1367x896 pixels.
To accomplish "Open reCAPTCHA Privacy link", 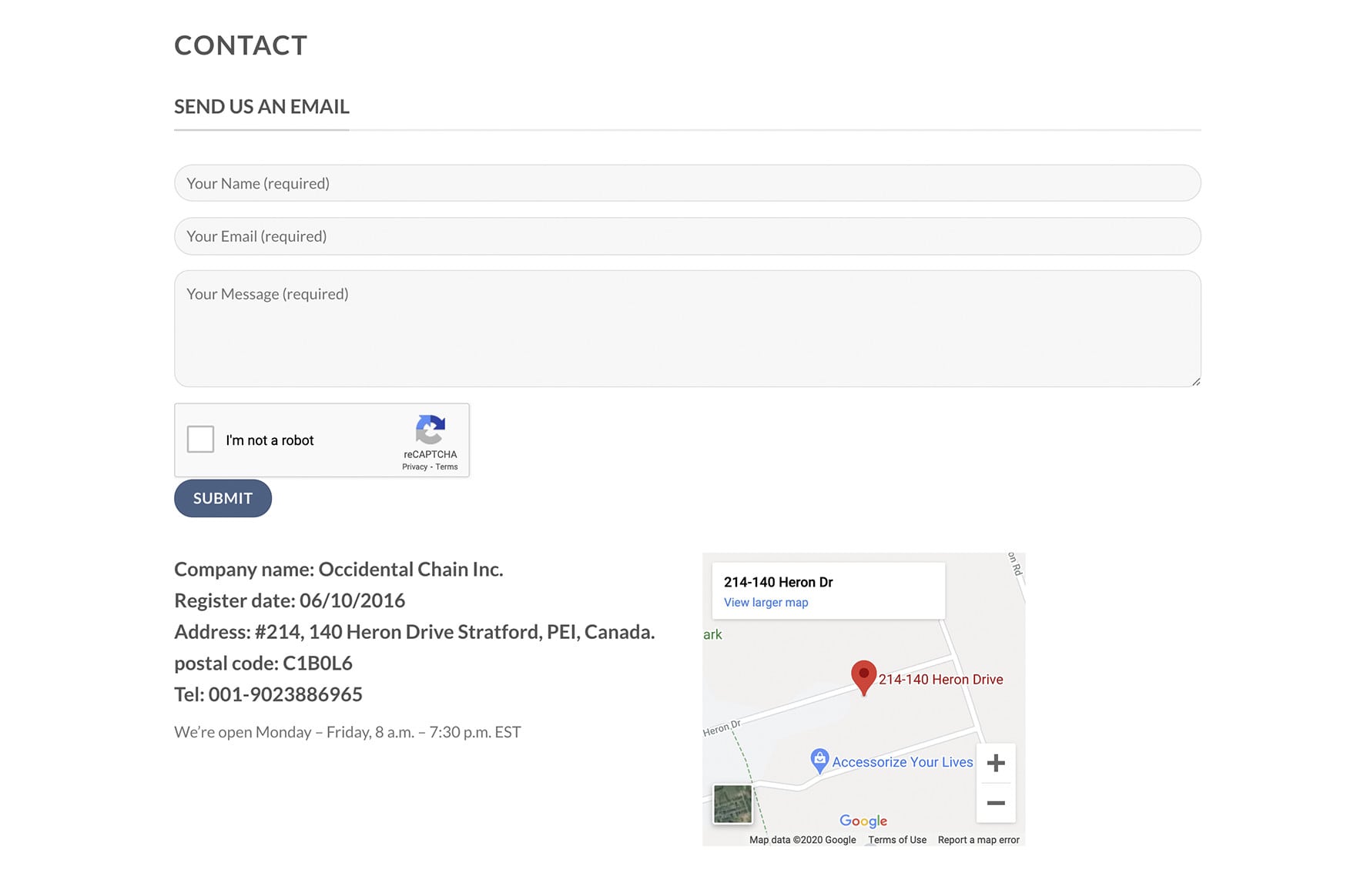I will (414, 467).
